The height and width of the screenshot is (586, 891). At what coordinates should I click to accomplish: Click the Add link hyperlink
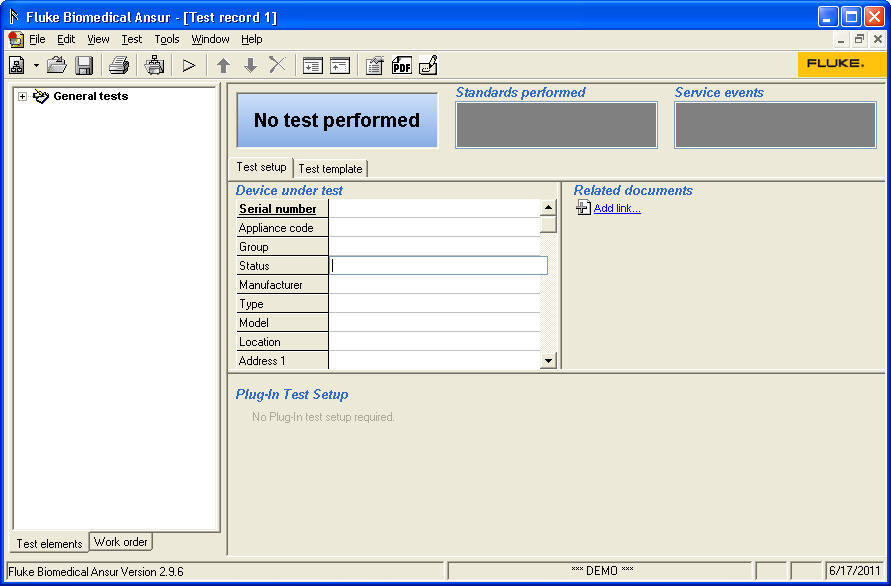614,207
